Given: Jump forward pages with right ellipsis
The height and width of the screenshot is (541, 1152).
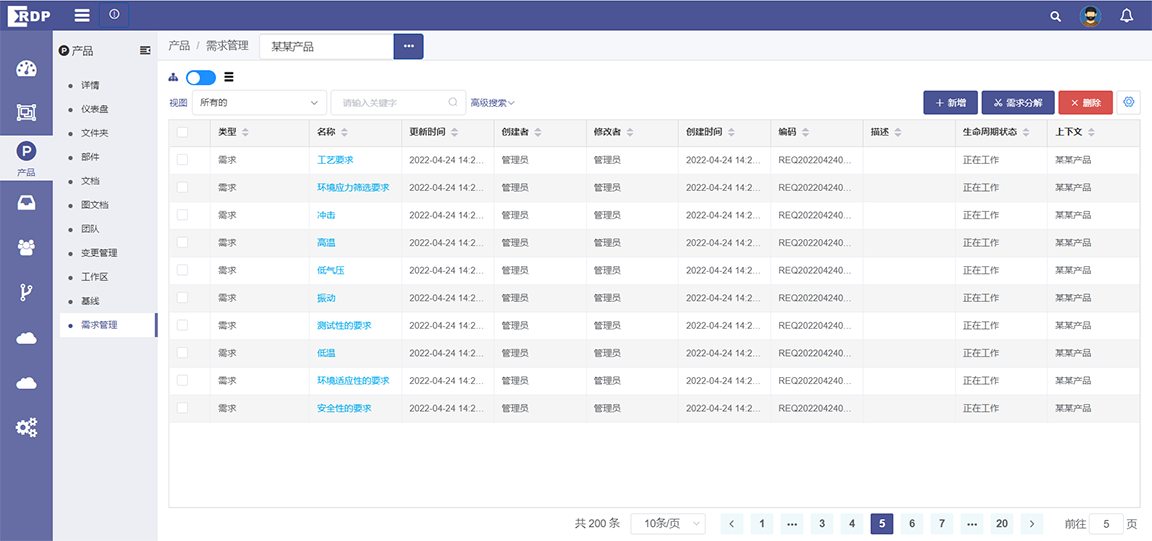Looking at the screenshot, I should click(x=971, y=523).
